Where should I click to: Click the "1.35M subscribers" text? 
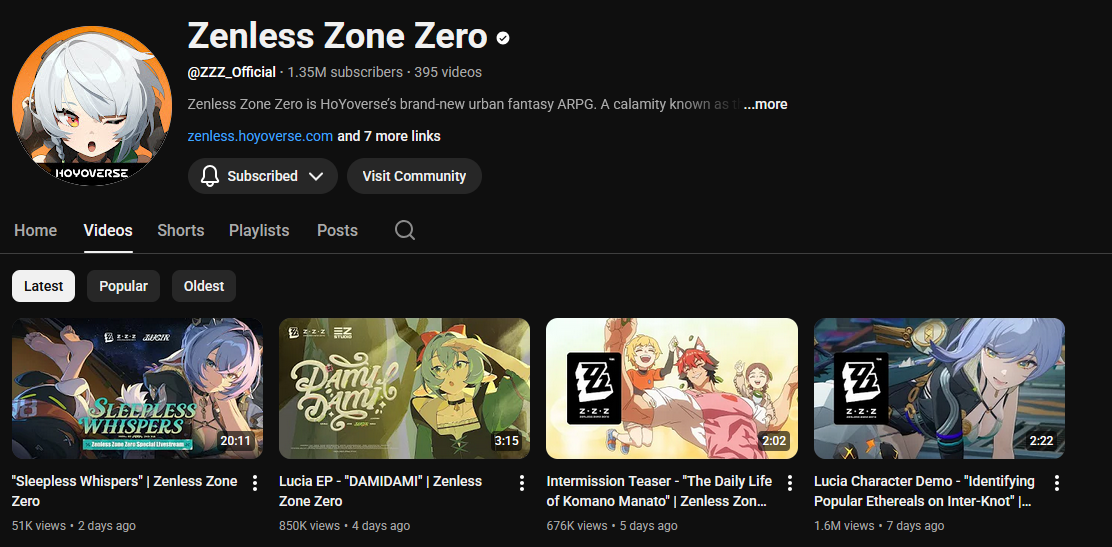(345, 72)
